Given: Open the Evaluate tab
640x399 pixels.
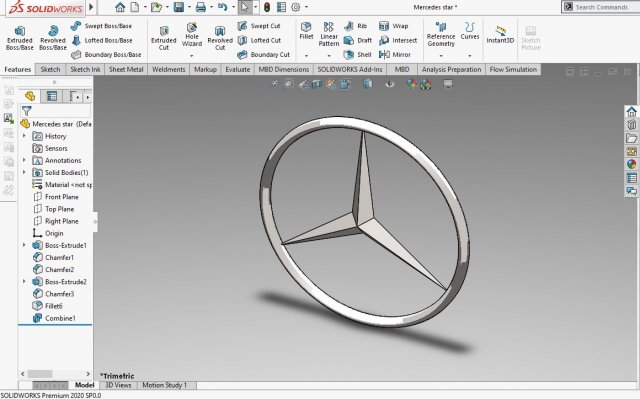Looking at the screenshot, I should coord(238,69).
